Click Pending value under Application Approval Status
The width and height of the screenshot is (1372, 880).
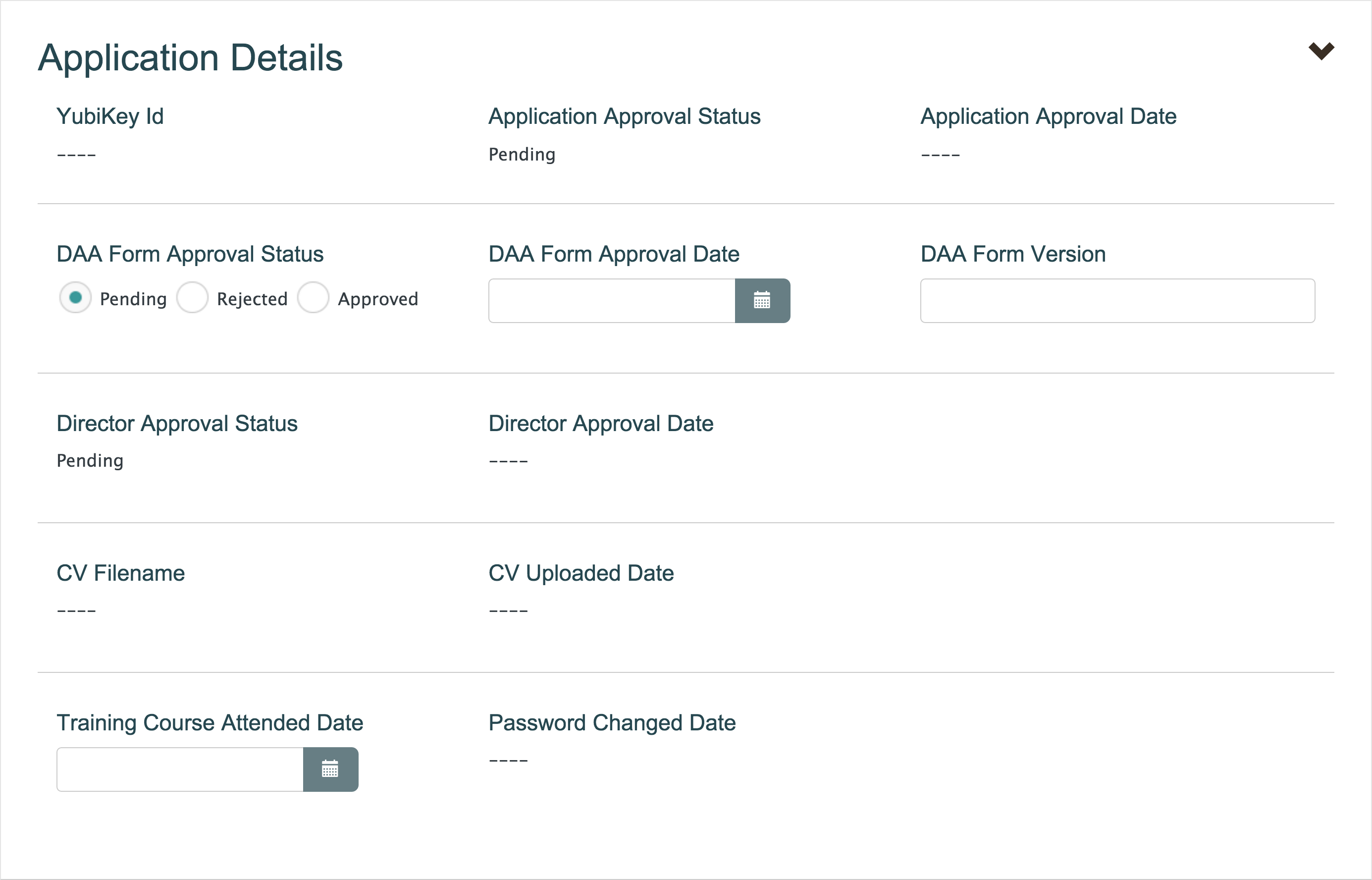[x=522, y=154]
